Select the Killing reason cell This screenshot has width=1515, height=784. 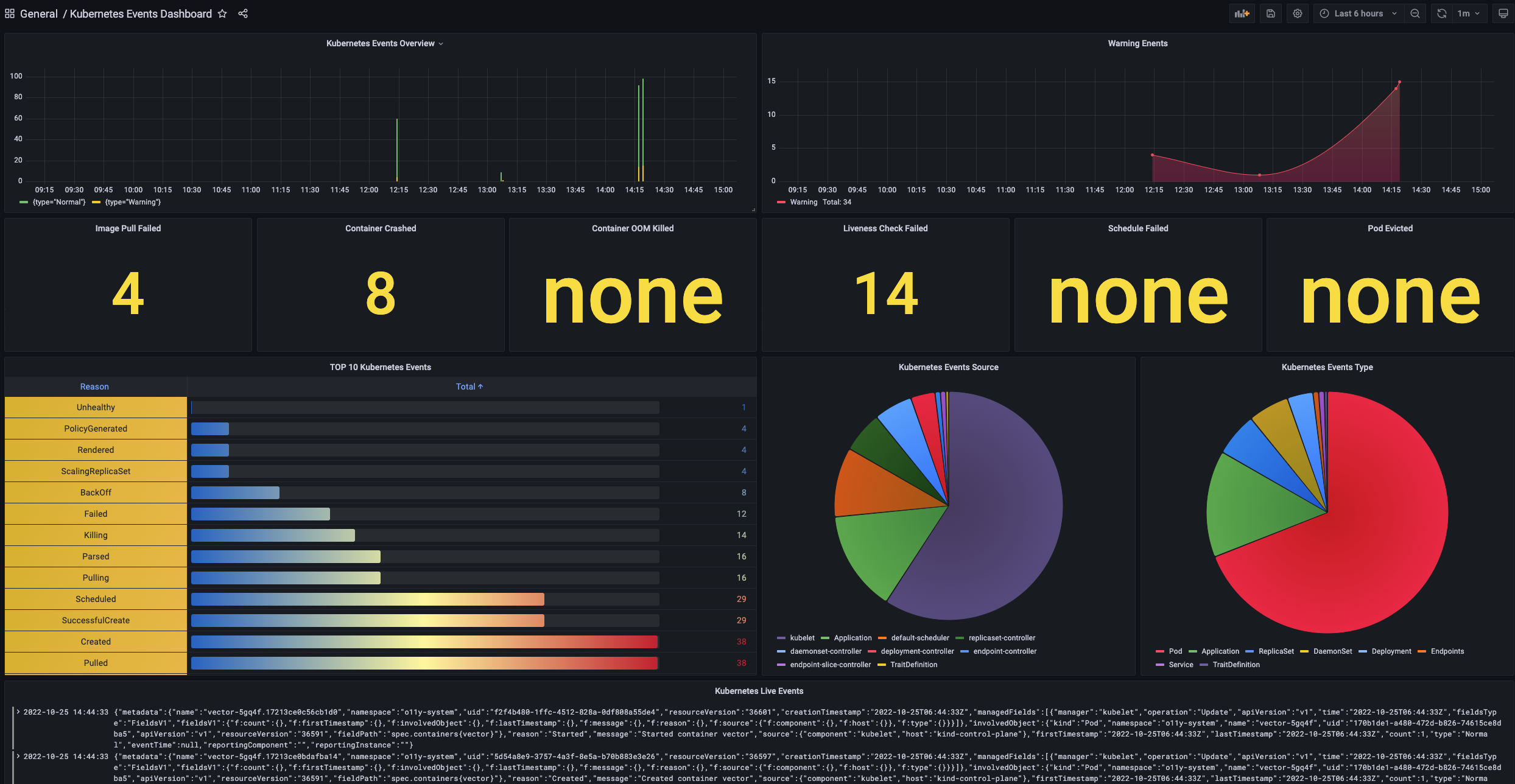coord(96,535)
